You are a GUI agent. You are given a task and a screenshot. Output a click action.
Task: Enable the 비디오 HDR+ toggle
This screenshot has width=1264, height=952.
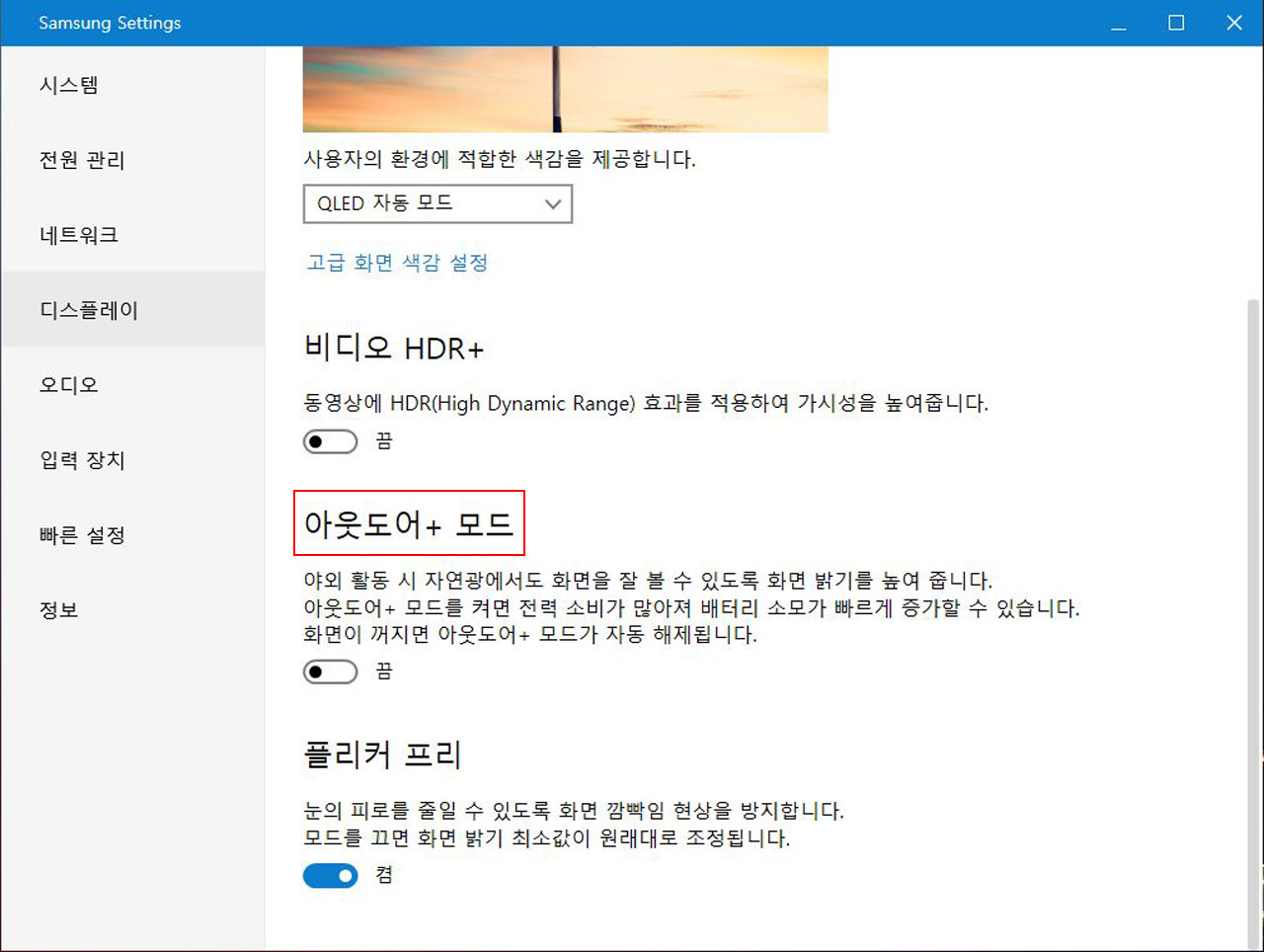[x=330, y=441]
